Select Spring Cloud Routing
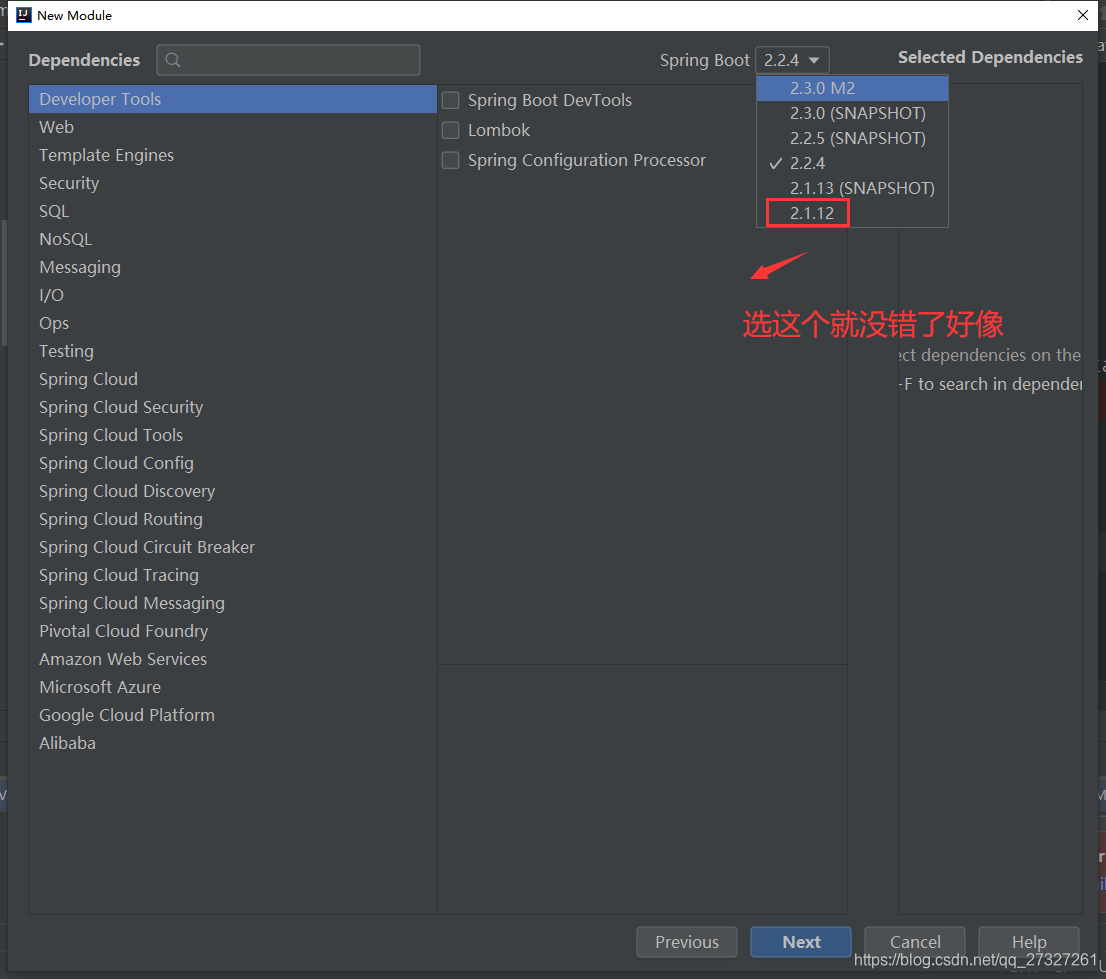 [233, 519]
